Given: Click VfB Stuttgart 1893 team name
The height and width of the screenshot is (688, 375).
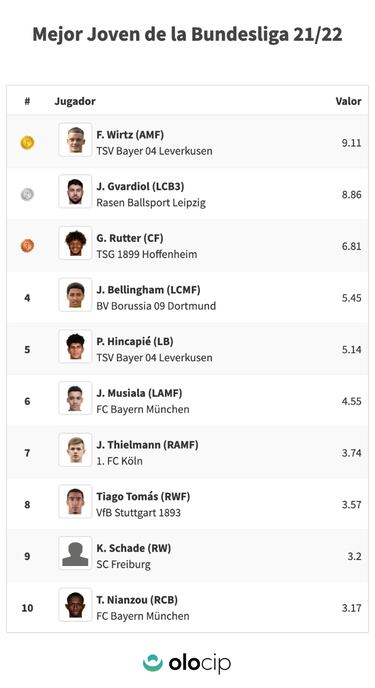Looking at the screenshot, I should tap(139, 512).
